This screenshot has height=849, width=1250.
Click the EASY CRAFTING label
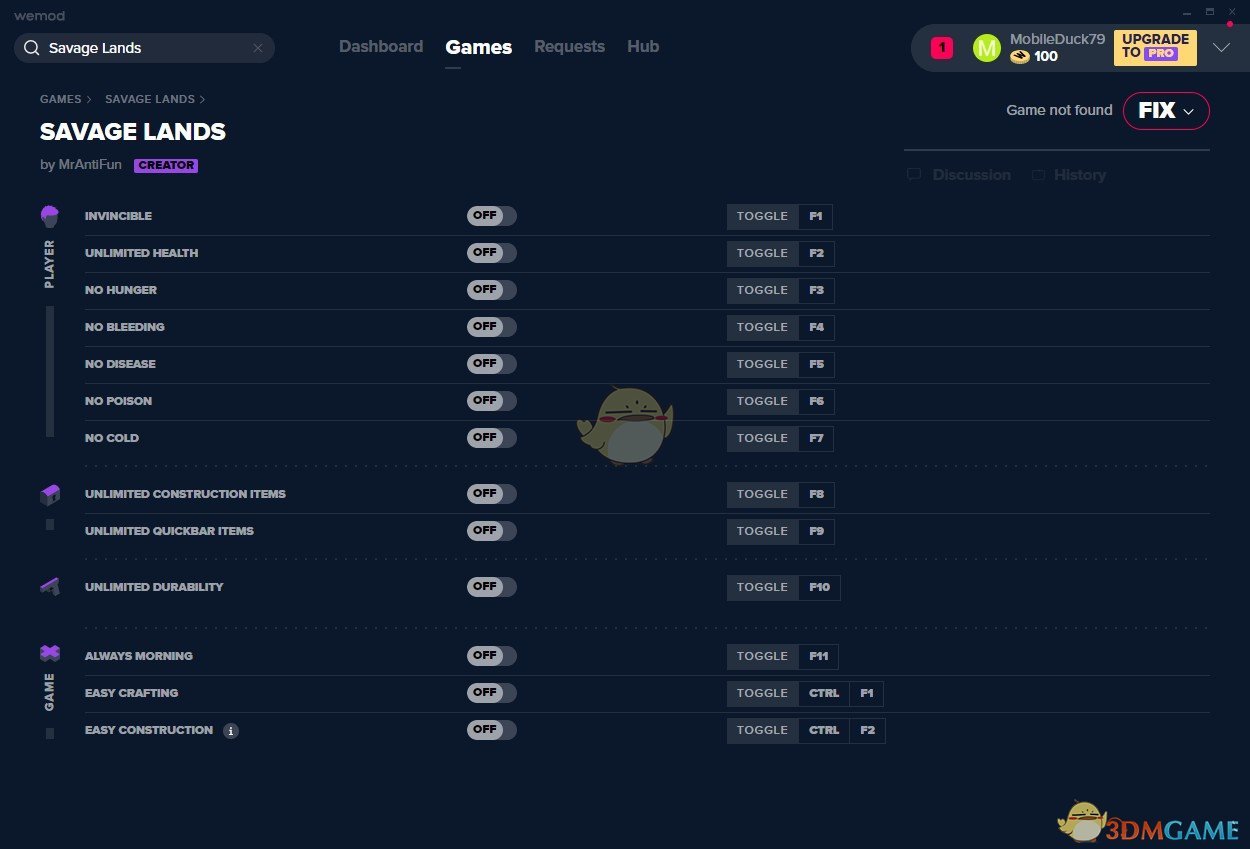[x=132, y=693]
